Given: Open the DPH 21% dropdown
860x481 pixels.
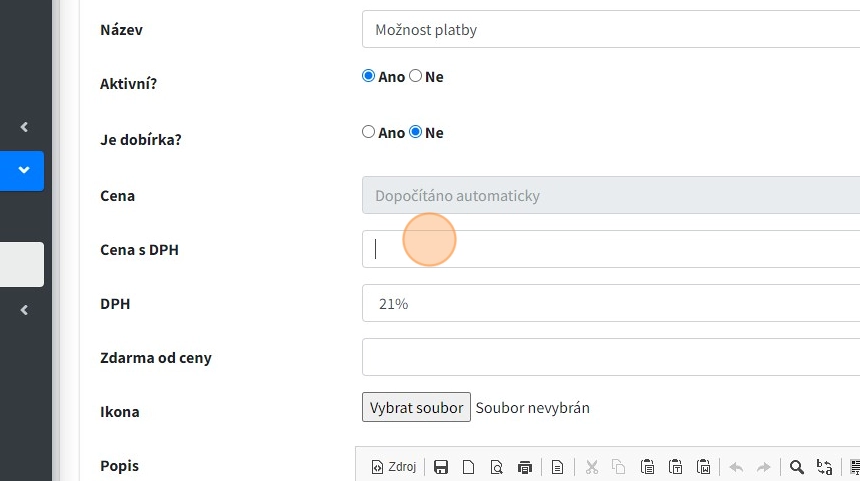Looking at the screenshot, I should click(610, 303).
